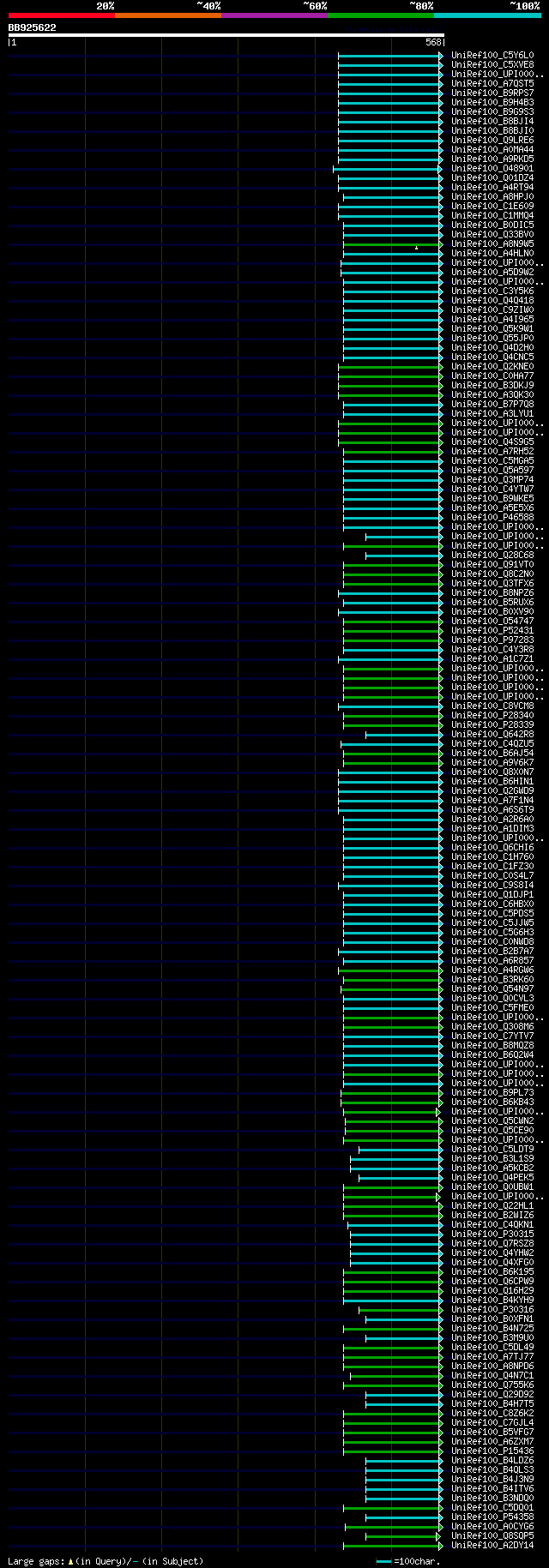Select the UniRef100_A6S6T9 hit label
The image size is (549, 1568).
coord(492,809)
